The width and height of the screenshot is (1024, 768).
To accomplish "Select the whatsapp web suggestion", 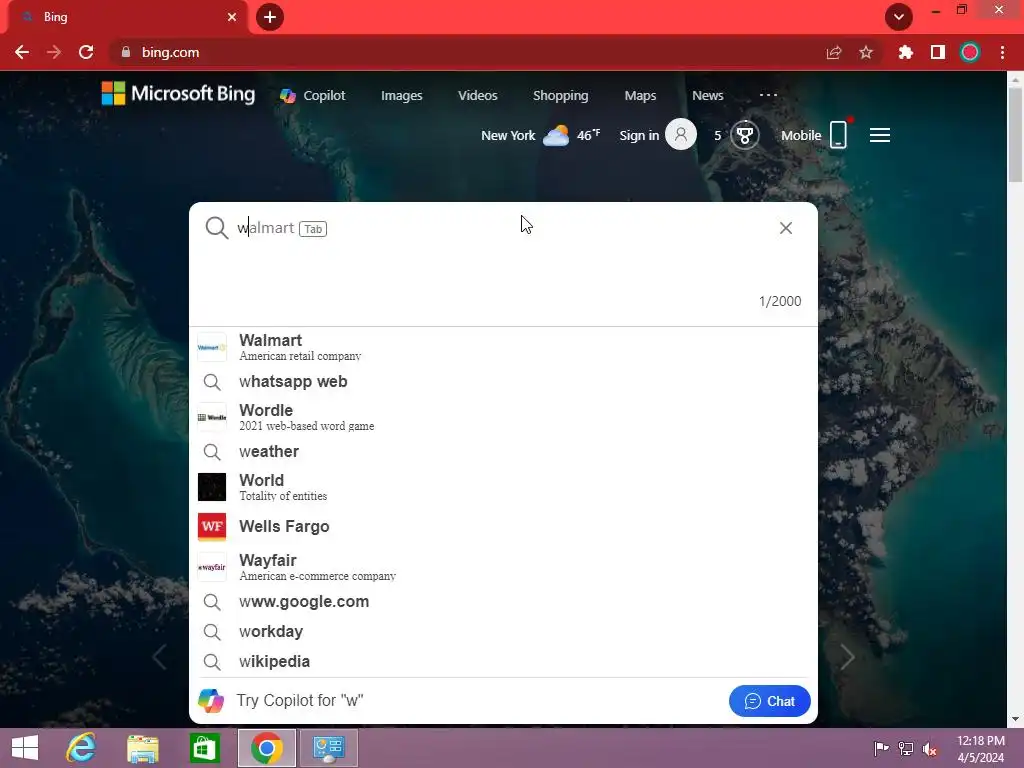I will (x=503, y=381).
